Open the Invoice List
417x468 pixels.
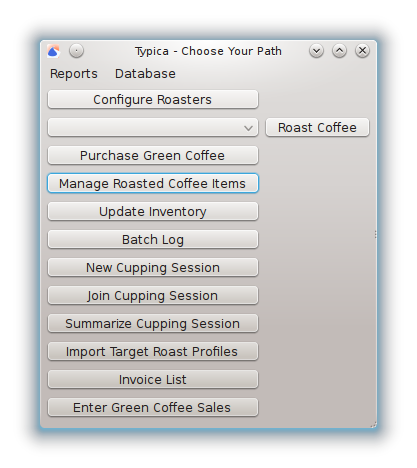pyautogui.click(x=153, y=379)
